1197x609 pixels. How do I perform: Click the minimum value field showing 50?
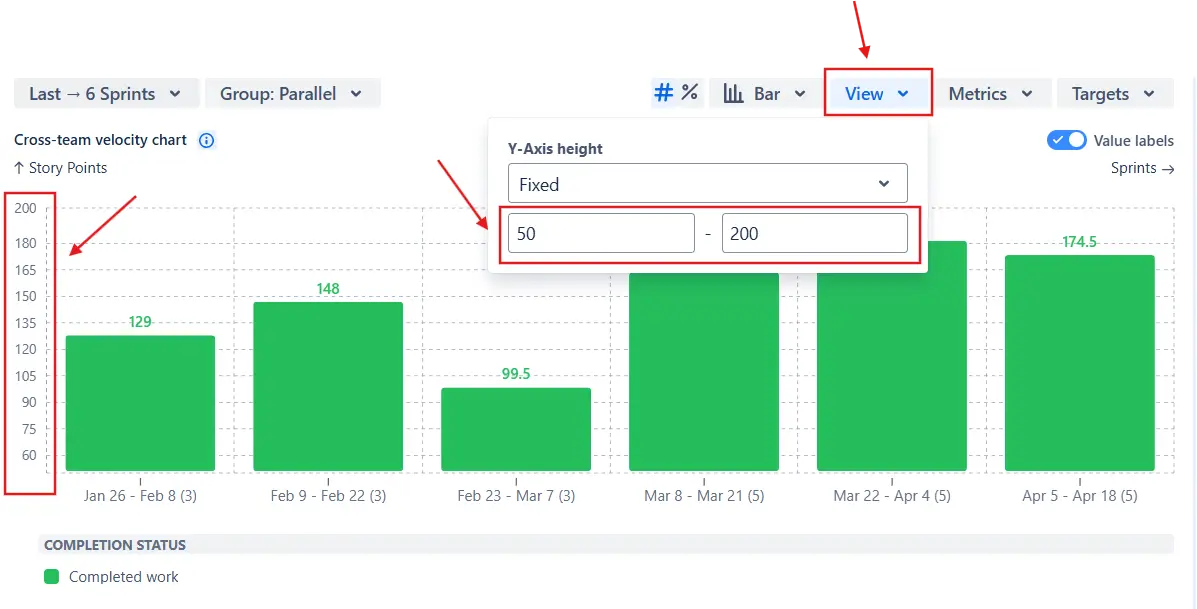point(600,232)
